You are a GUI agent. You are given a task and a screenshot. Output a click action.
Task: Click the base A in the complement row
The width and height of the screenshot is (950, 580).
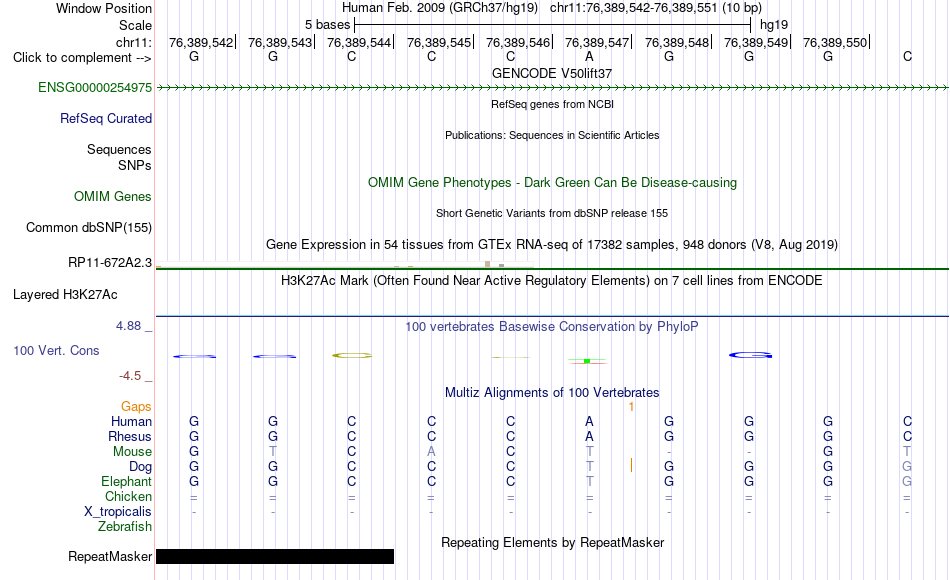[589, 56]
